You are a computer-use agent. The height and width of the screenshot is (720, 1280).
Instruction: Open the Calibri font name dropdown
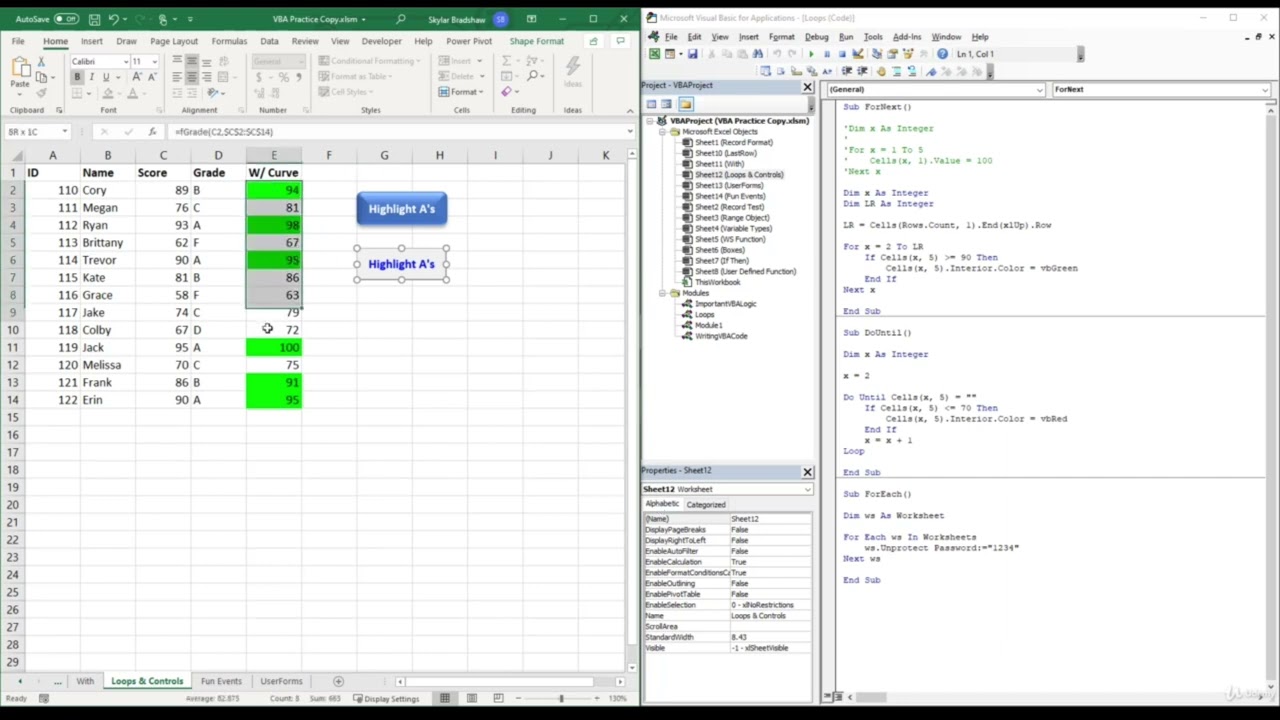pyautogui.click(x=124, y=61)
